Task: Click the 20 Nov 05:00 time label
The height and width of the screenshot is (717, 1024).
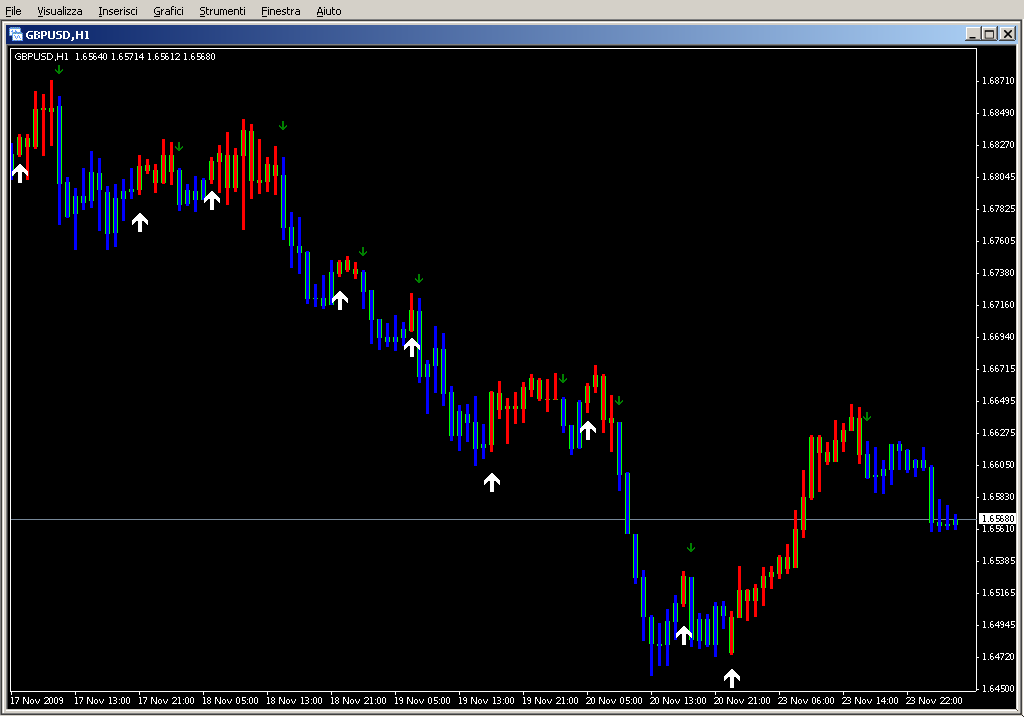Action: tap(614, 701)
